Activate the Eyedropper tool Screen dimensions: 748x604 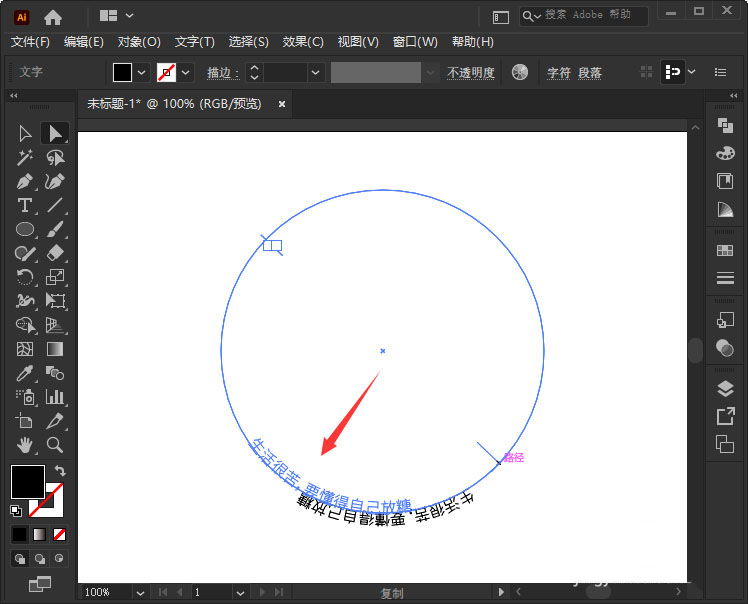(26, 373)
